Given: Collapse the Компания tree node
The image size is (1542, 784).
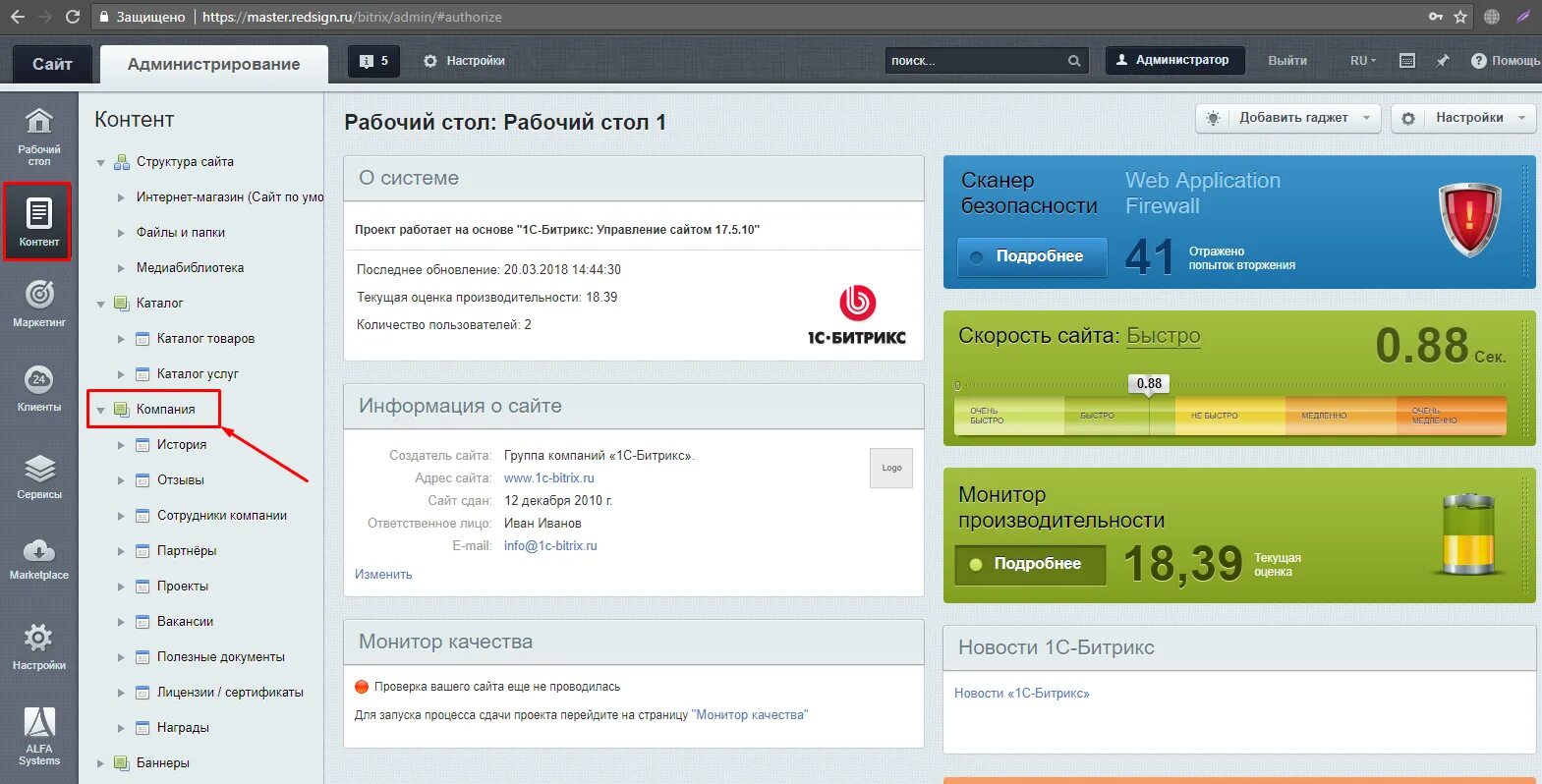Looking at the screenshot, I should pyautogui.click(x=100, y=411).
